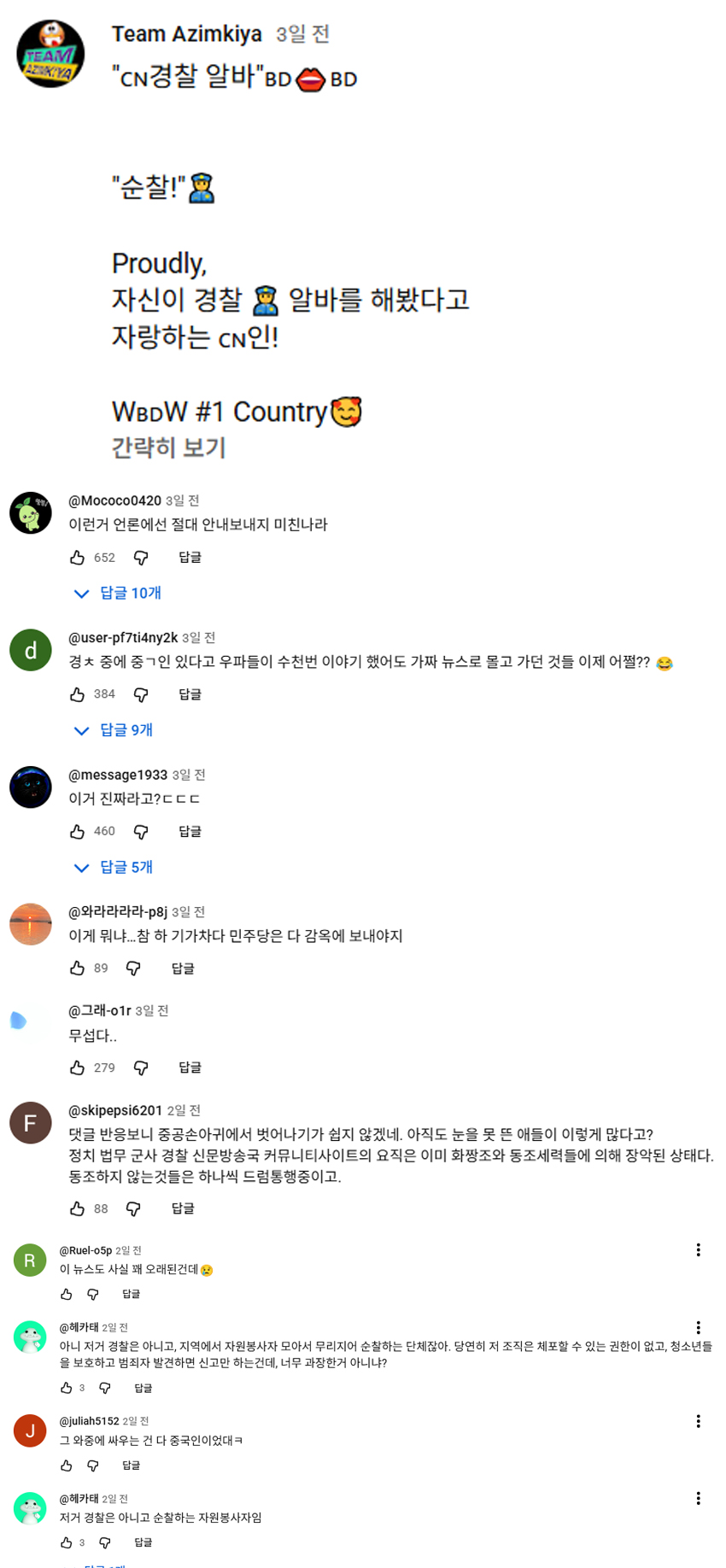Like the comment by @Mococo0420
The width and height of the screenshot is (726, 1568).
click(78, 558)
